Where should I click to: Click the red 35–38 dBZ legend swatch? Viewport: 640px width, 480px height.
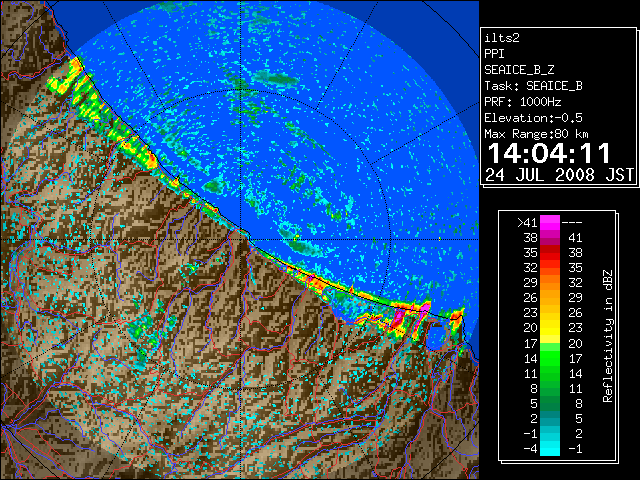[550, 253]
